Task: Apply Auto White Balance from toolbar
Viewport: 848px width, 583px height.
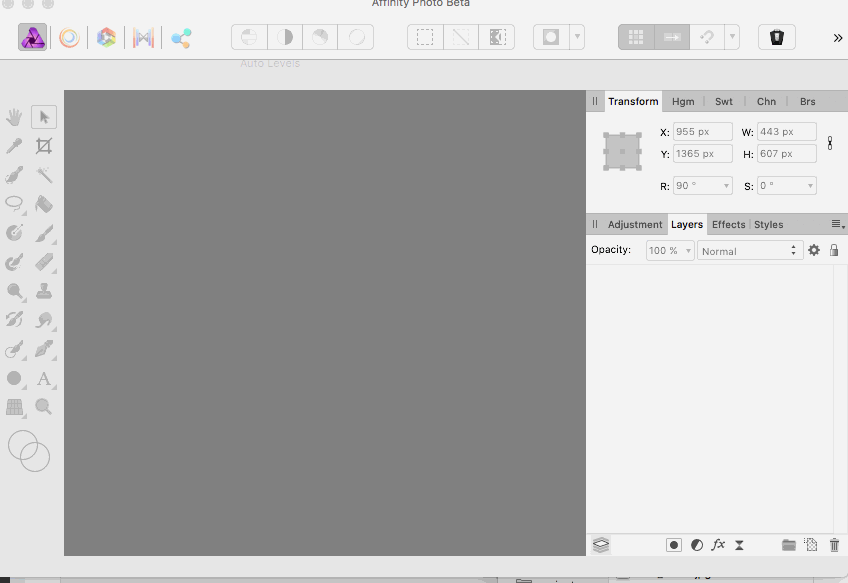Action: pyautogui.click(x=356, y=37)
